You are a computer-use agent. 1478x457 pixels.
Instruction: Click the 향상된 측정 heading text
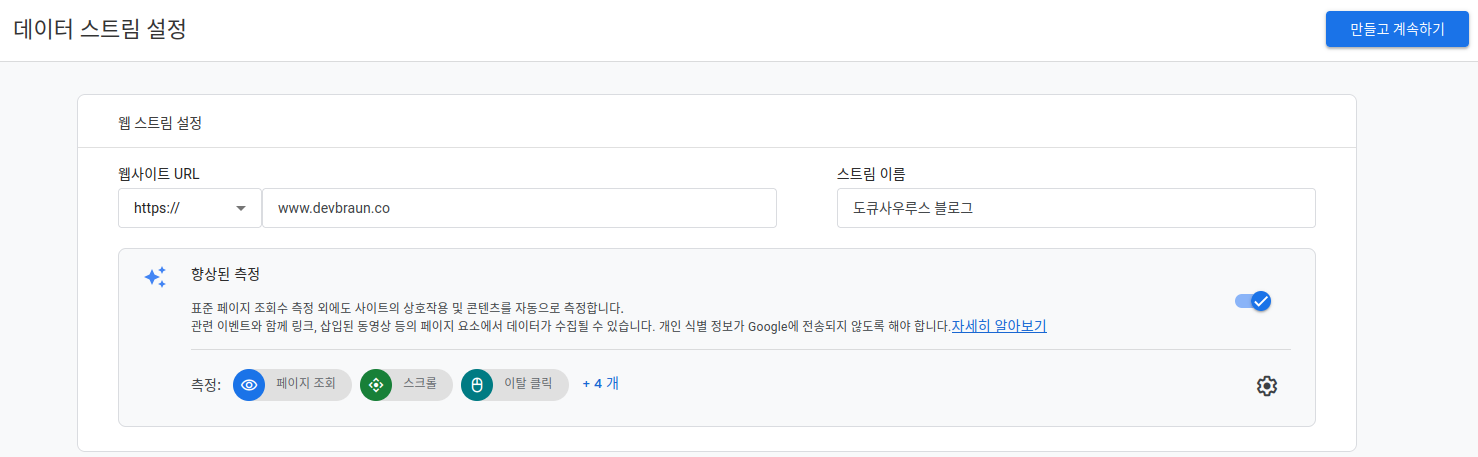[x=226, y=273]
